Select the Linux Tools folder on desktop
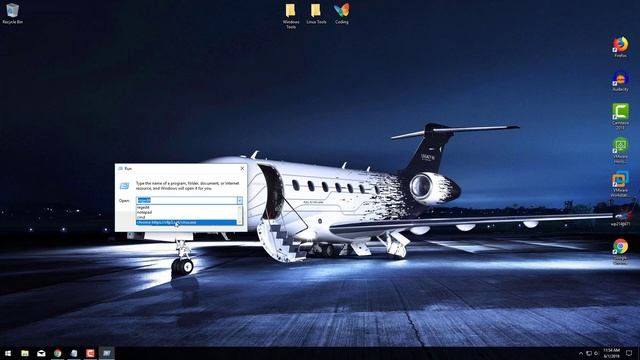The height and width of the screenshot is (360, 640). click(x=316, y=13)
